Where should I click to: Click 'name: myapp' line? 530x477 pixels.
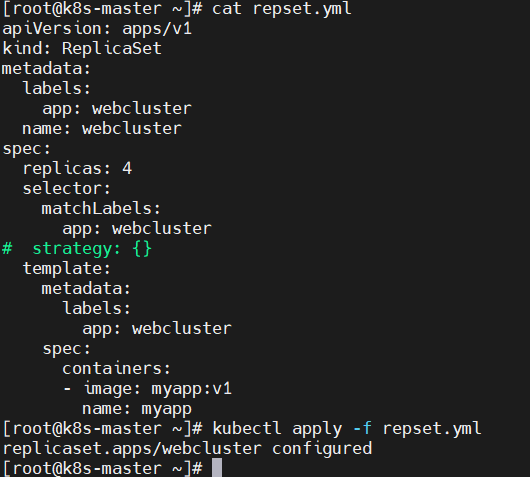tap(137, 409)
